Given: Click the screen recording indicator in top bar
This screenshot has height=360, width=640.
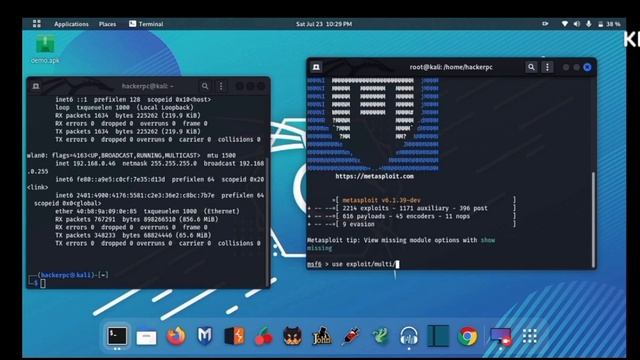Looking at the screenshot, I should tap(545, 24).
